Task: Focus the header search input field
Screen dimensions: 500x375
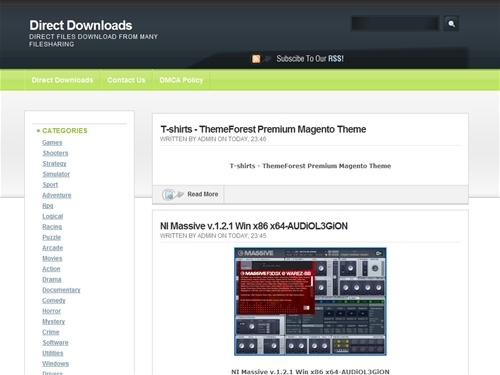Action: click(x=395, y=24)
